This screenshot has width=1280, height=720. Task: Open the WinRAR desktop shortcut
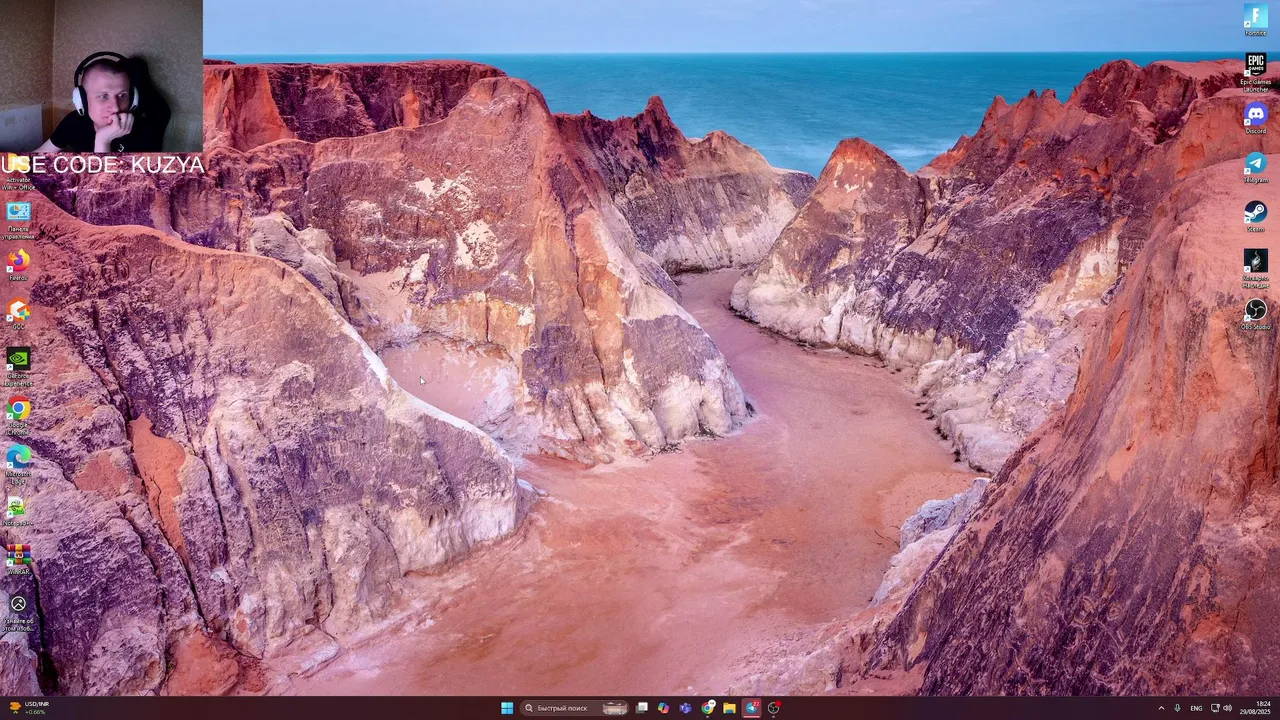18,560
